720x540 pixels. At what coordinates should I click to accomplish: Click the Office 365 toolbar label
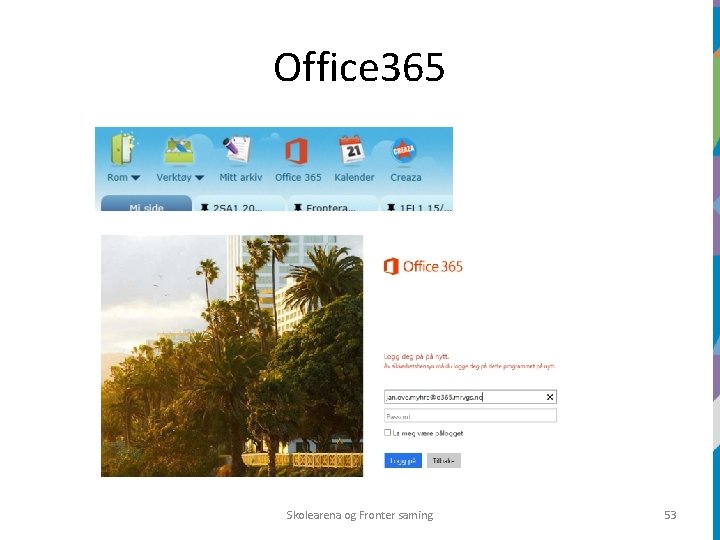pyautogui.click(x=298, y=177)
